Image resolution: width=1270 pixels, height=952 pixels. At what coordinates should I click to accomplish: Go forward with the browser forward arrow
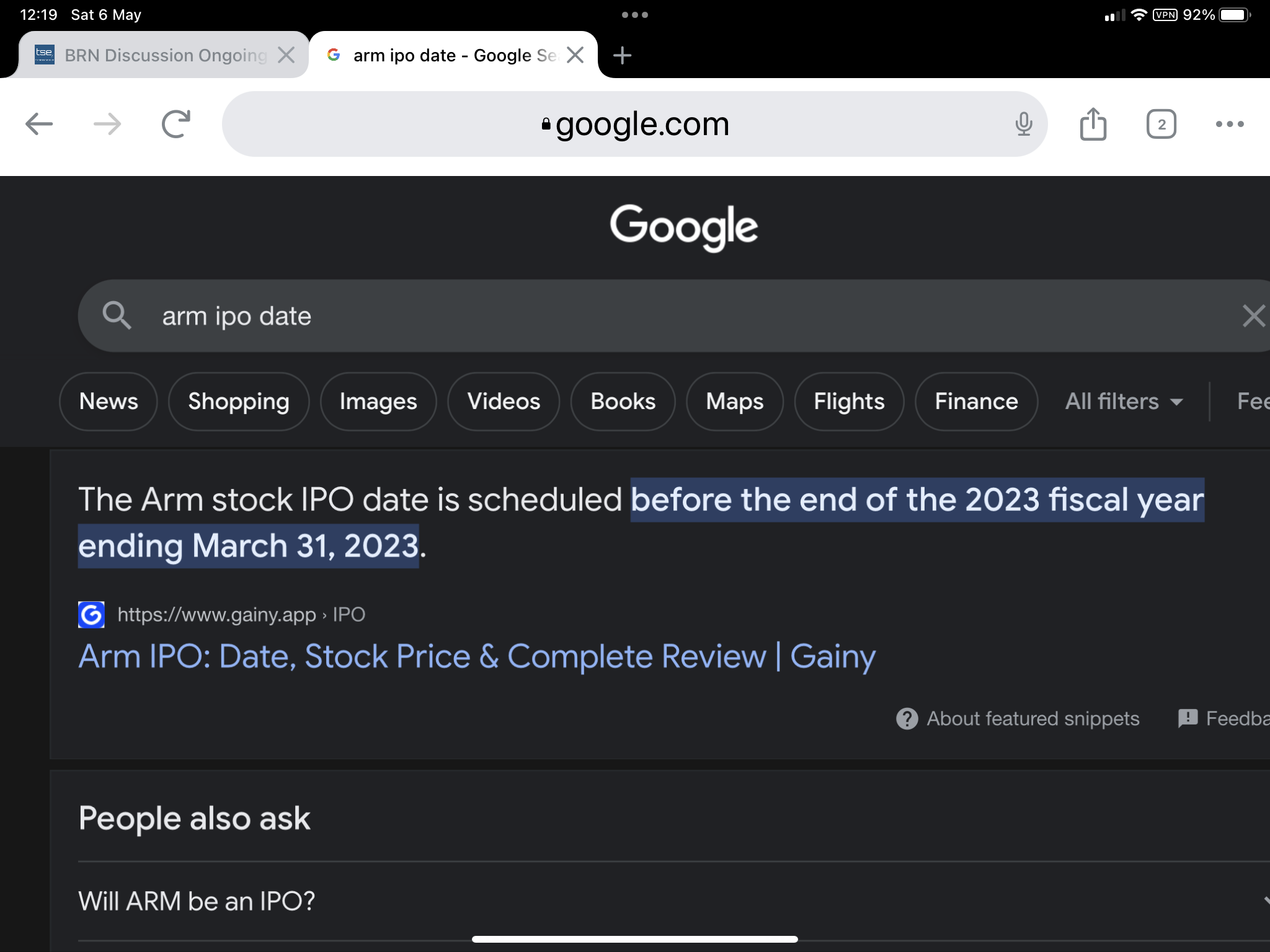tap(107, 124)
